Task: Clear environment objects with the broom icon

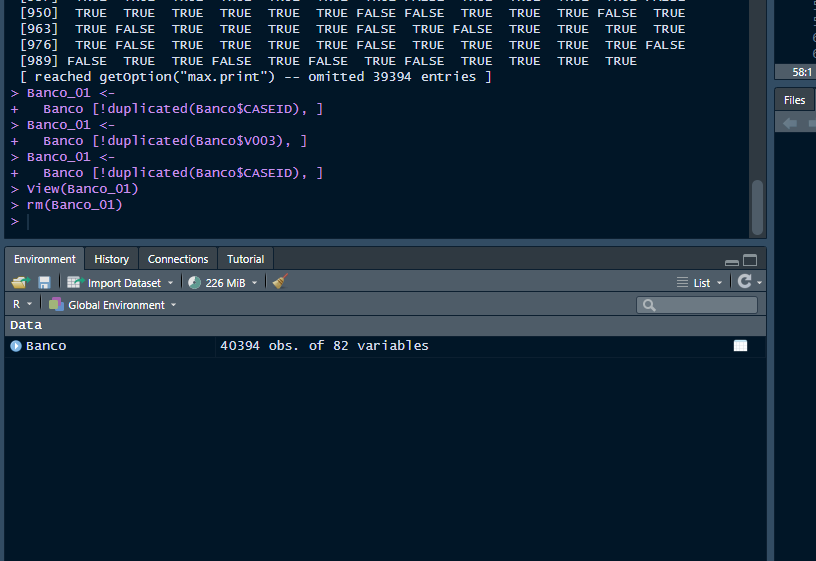Action: click(280, 283)
